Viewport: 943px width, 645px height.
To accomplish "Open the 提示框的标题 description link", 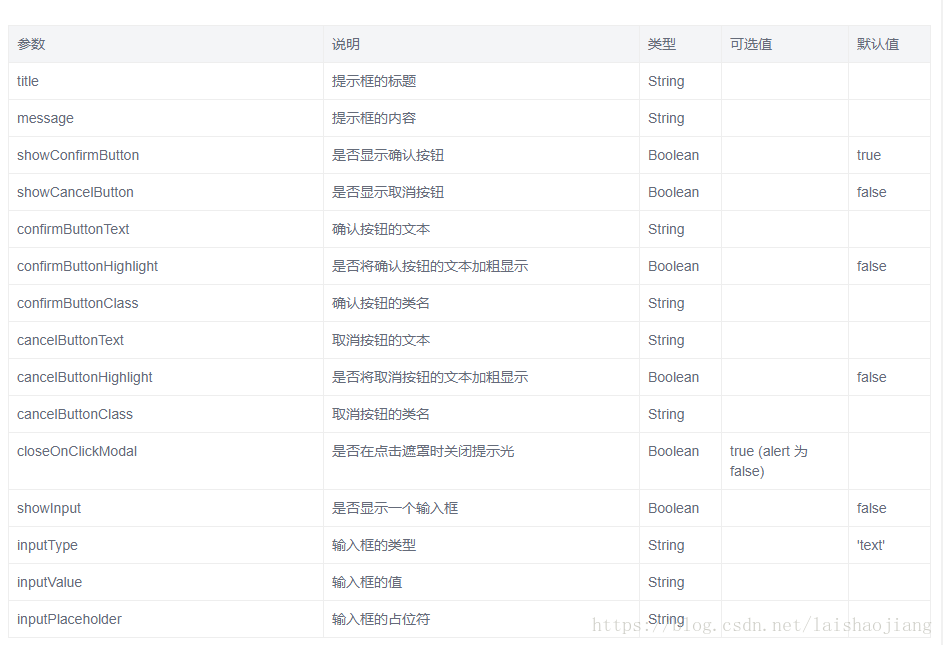I will 374,81.
